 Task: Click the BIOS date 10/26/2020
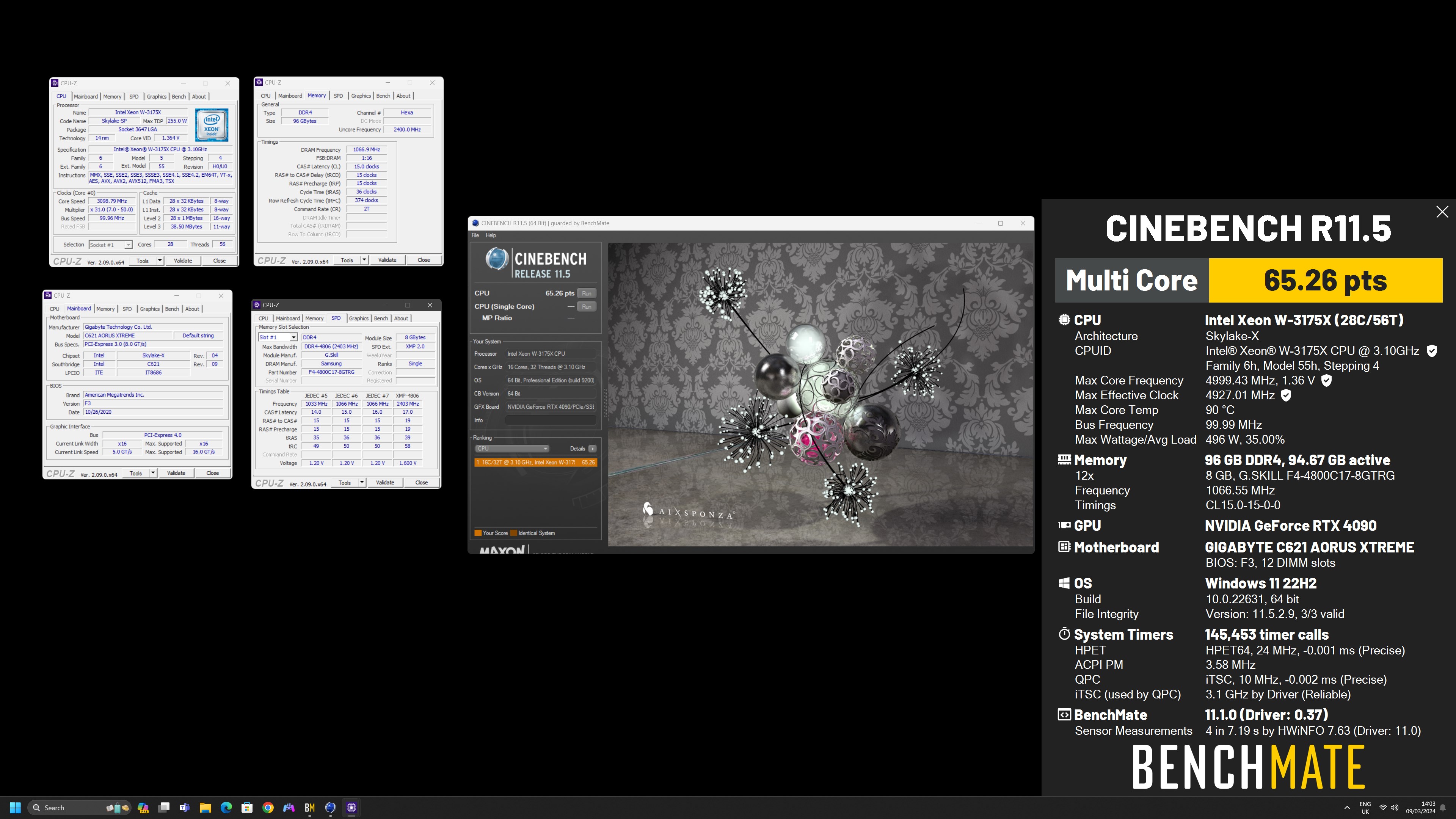153,412
